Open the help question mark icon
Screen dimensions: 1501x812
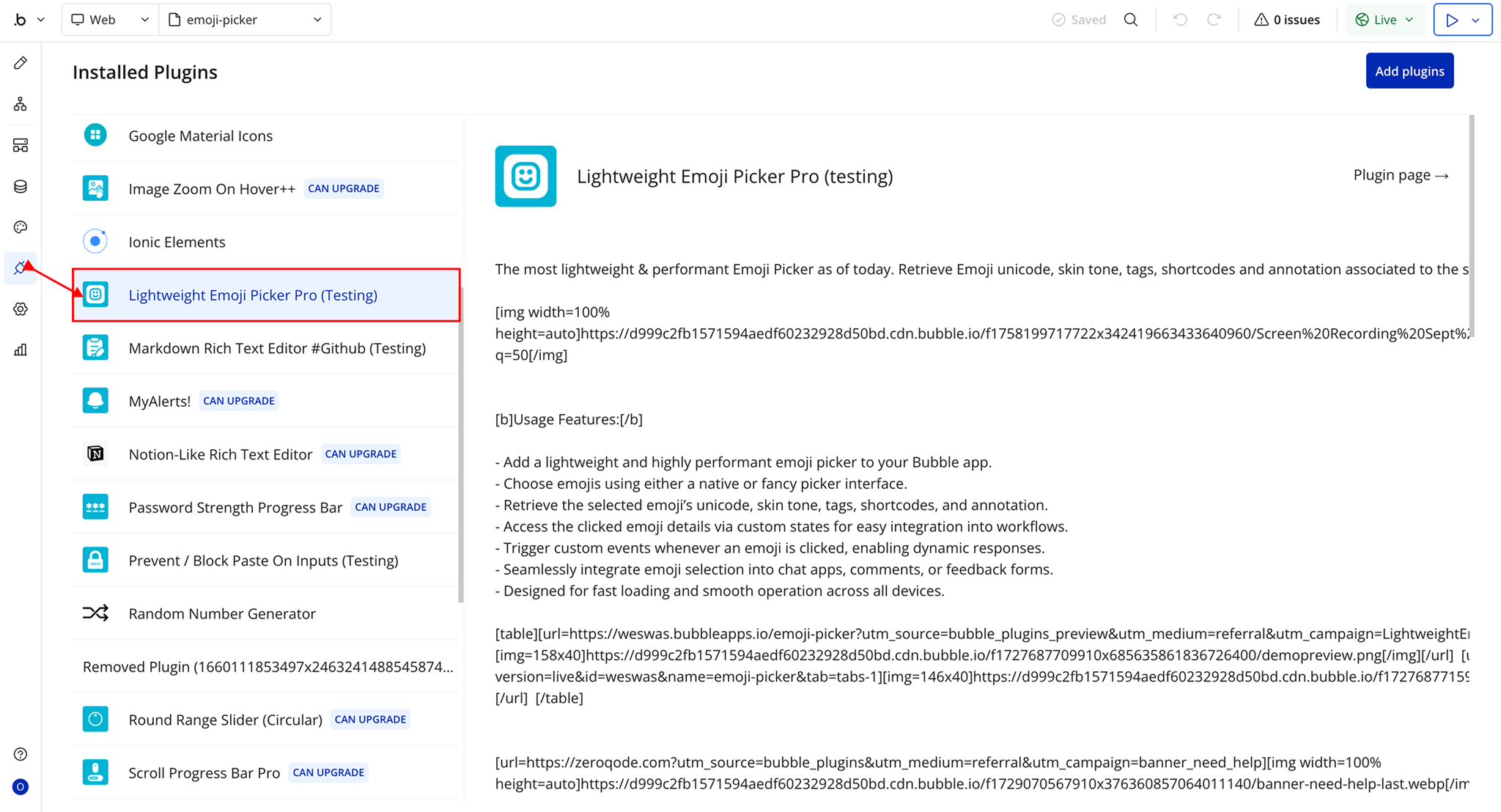tap(21, 754)
